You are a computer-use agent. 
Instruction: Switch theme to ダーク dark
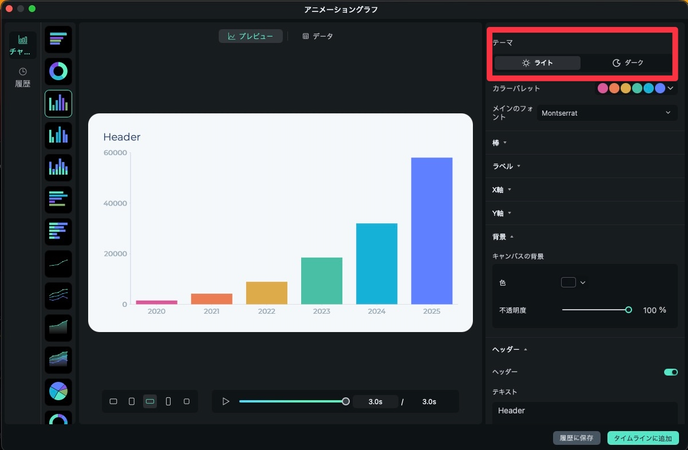pyautogui.click(x=627, y=63)
